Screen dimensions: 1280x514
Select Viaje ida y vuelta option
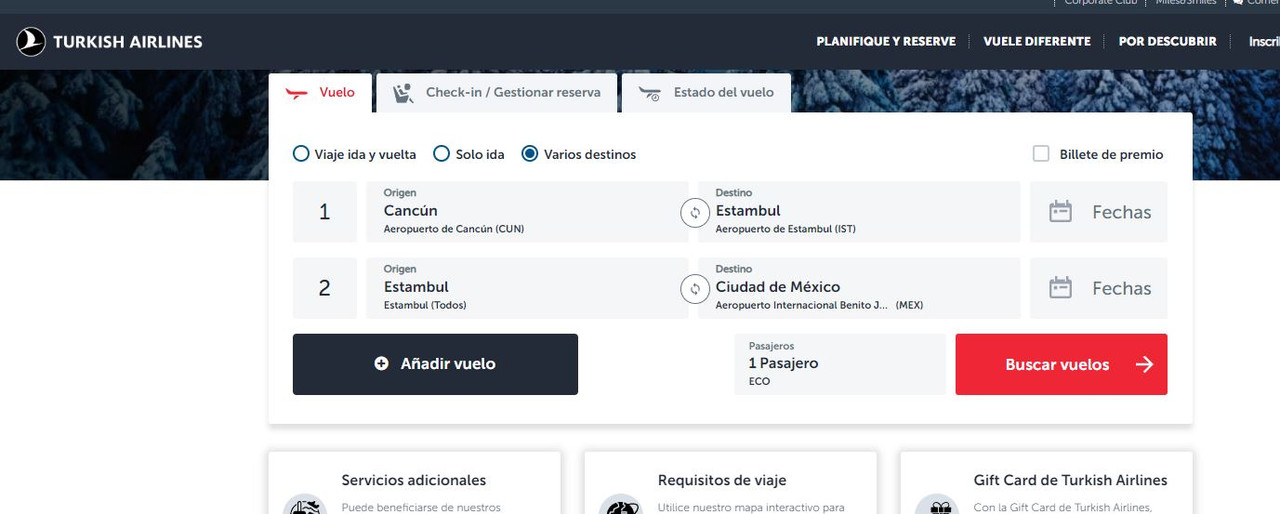click(354, 154)
